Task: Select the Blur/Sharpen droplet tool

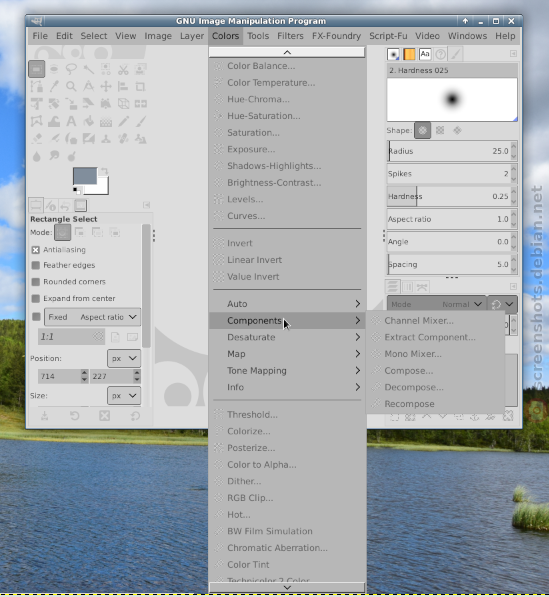Action: (37, 156)
